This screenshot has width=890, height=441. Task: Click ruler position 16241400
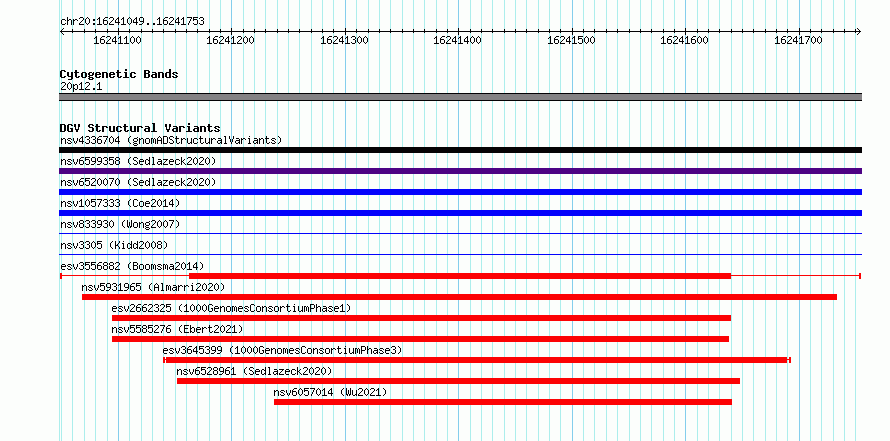457,40
